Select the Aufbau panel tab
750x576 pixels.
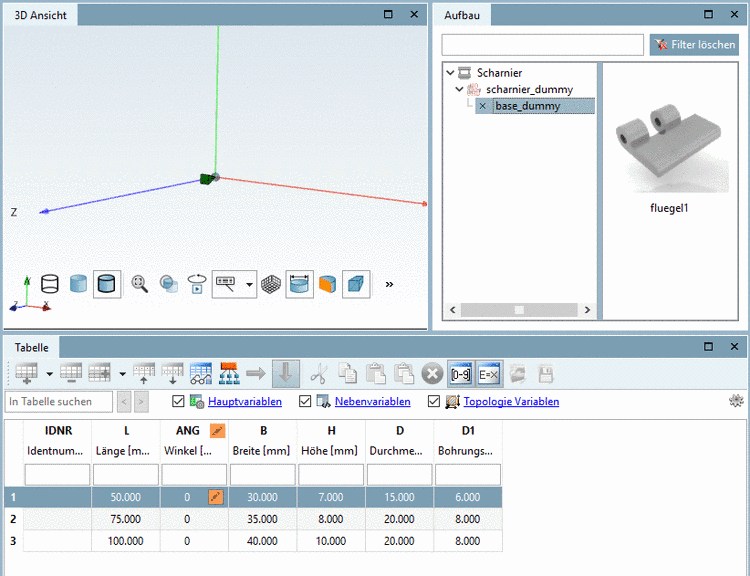click(463, 15)
